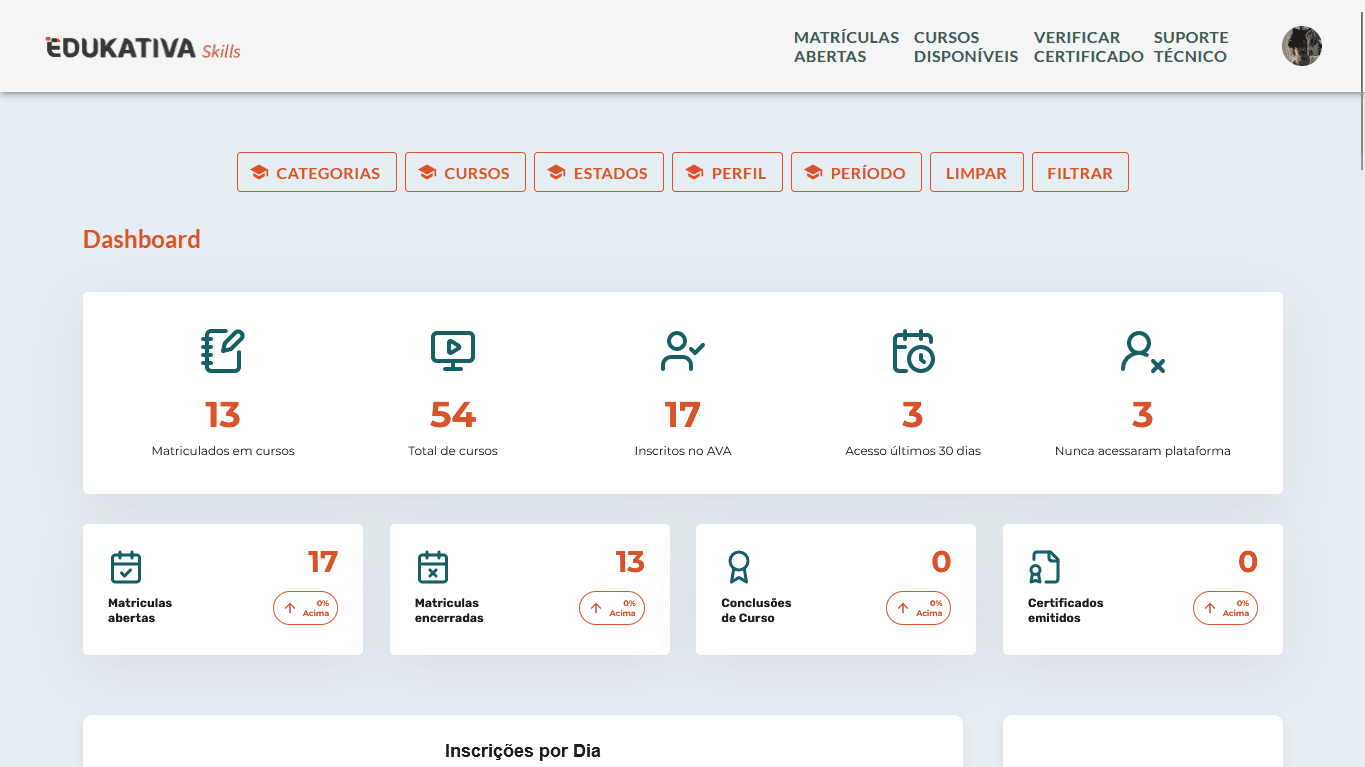Click the Edukativa Skills logo
This screenshot has width=1365, height=767.
click(143, 48)
